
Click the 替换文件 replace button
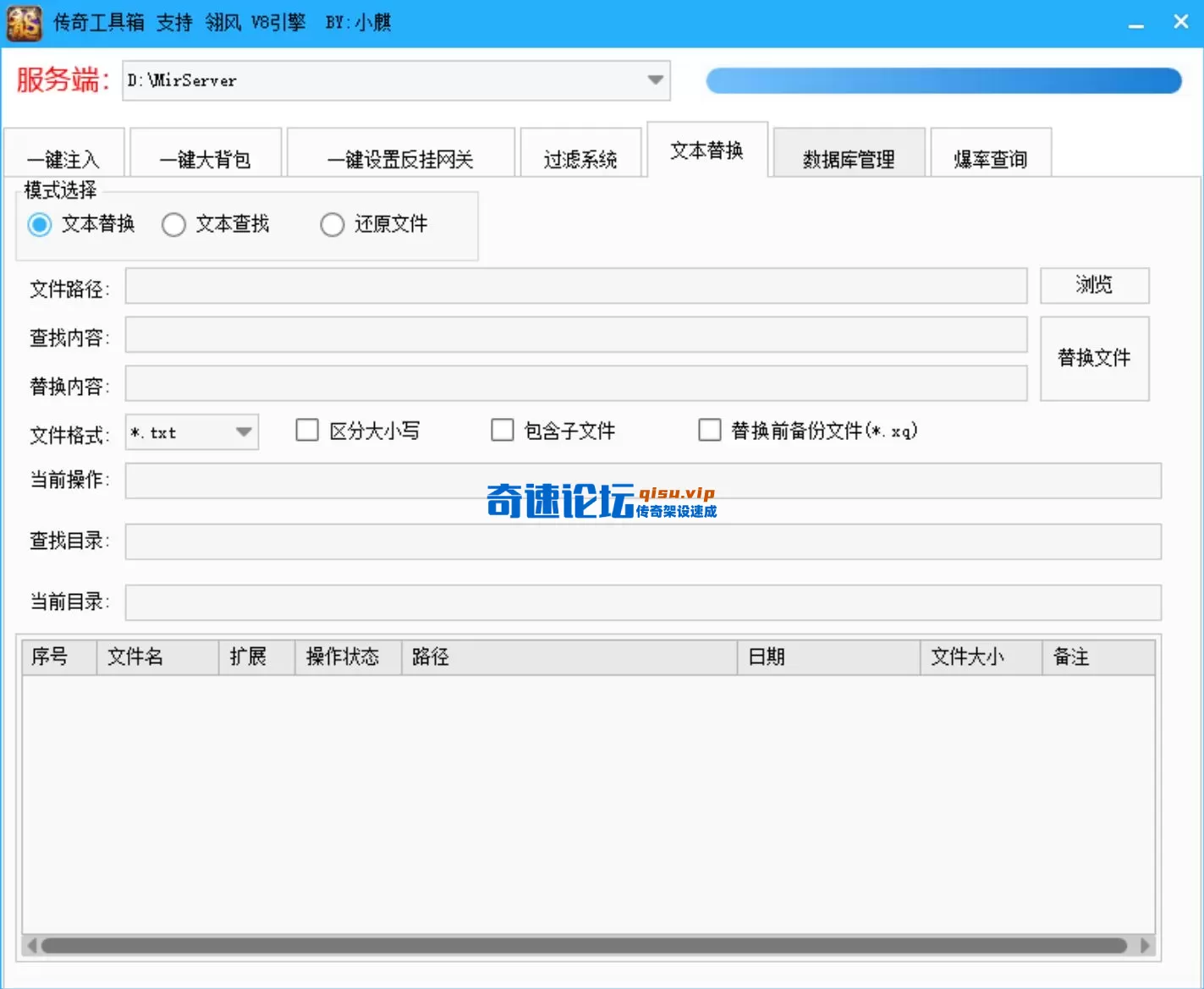pos(1094,358)
